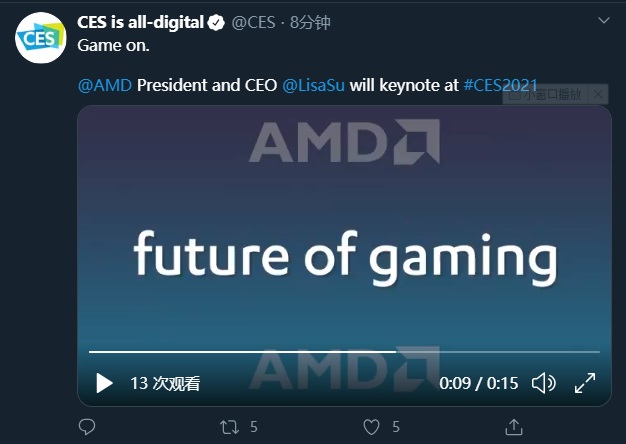626x444 pixels.
Task: Reply using the comment bubble icon
Action: coord(87,427)
